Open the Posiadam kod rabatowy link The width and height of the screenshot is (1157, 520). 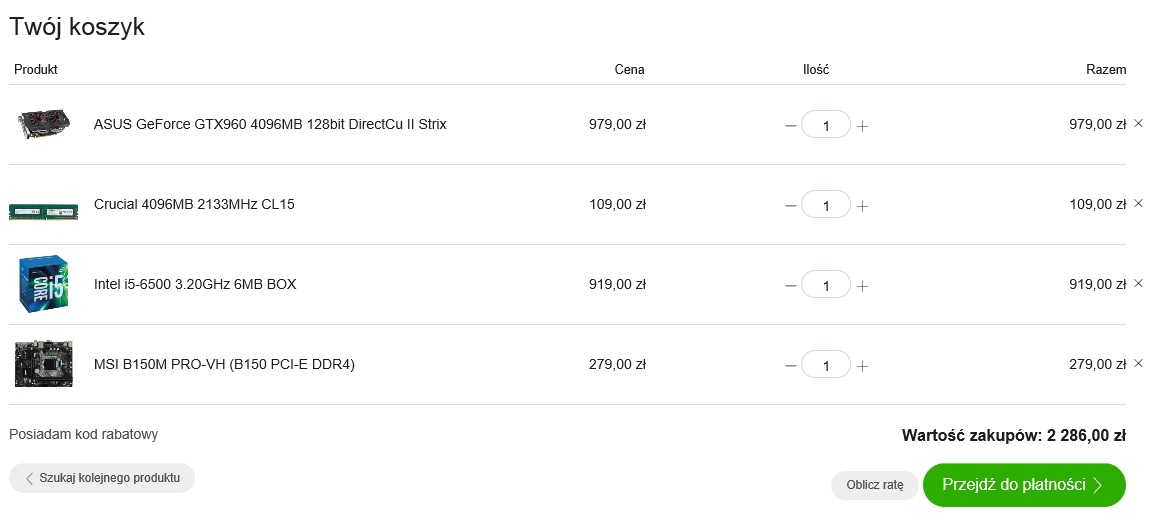(84, 434)
